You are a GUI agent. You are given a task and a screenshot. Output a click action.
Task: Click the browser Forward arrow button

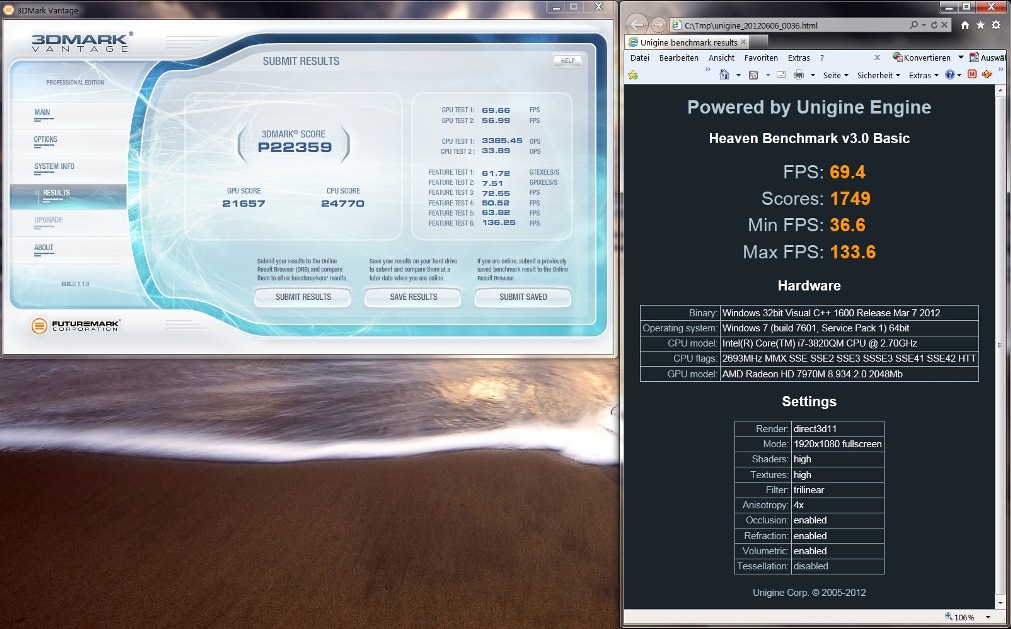658,25
